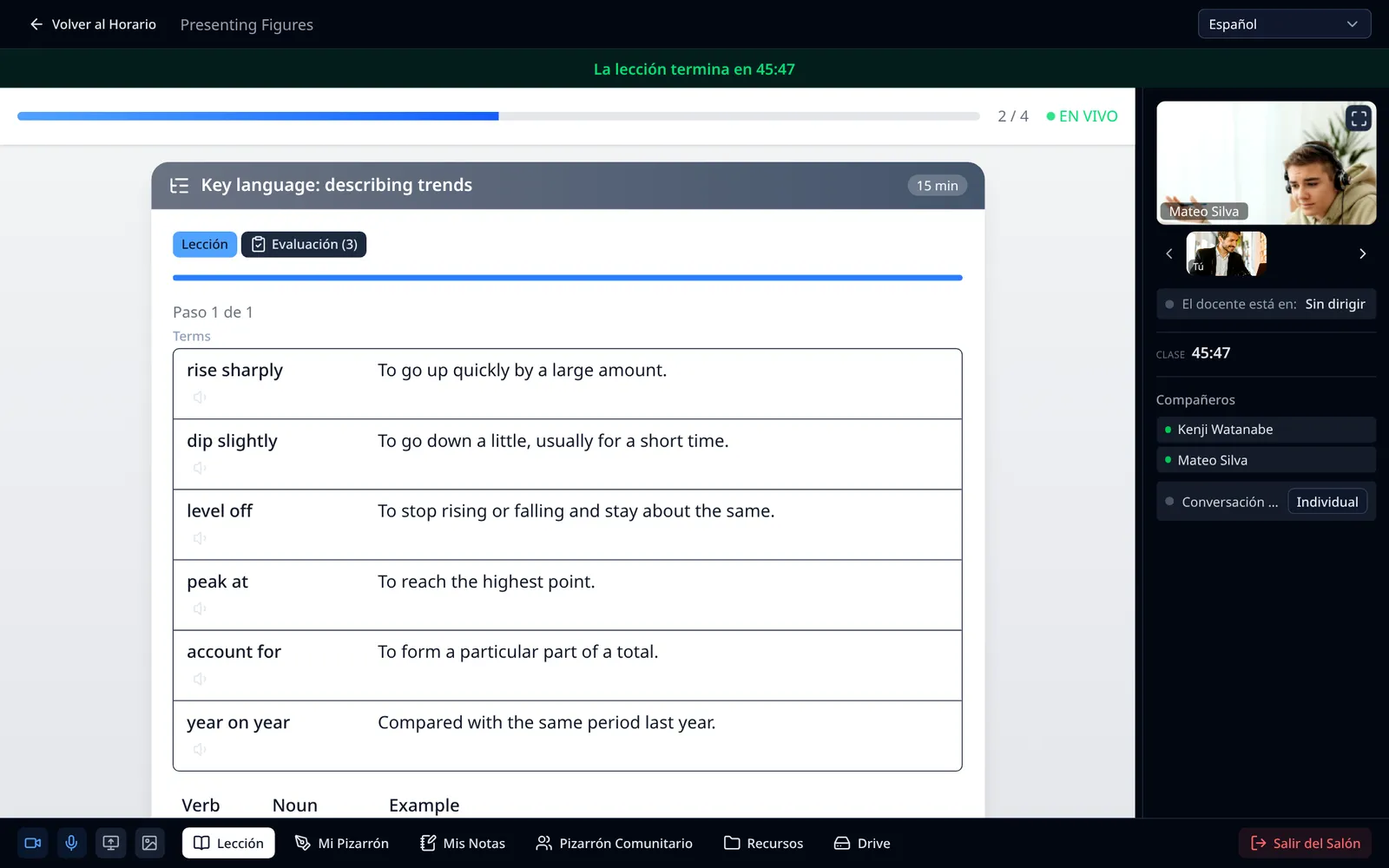Screen dimensions: 1389x868
Task: Click the 'Conversación ...' label in sidebar
Action: click(1229, 502)
